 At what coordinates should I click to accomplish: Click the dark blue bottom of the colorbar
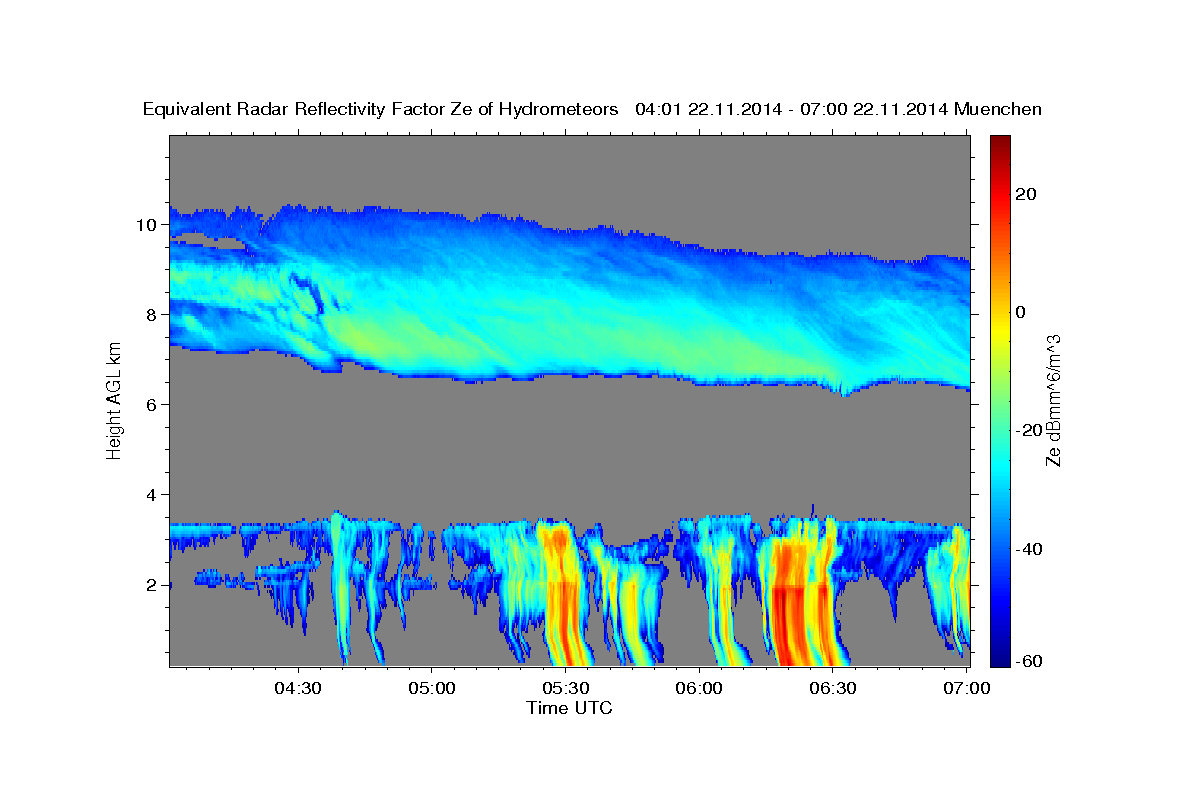point(1000,655)
